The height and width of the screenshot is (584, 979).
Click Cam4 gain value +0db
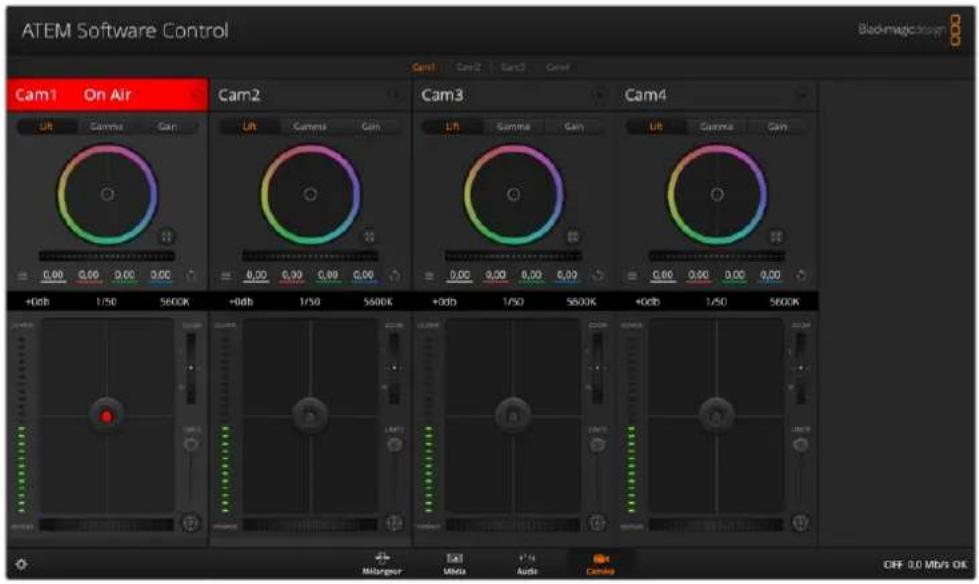(x=647, y=302)
